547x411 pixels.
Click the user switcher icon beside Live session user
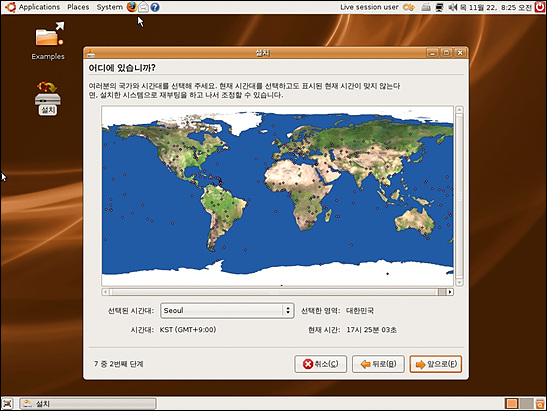coord(409,7)
